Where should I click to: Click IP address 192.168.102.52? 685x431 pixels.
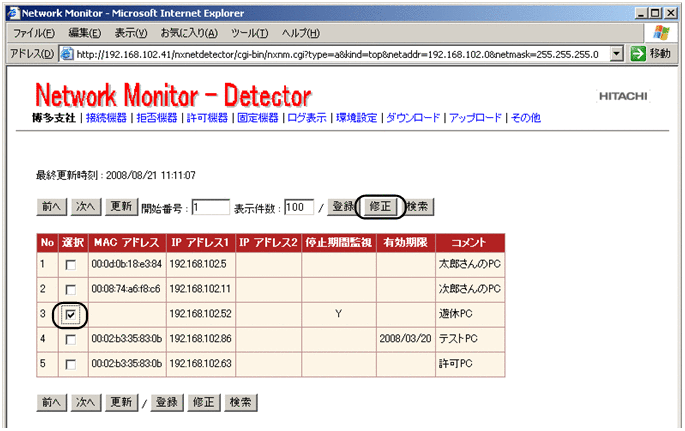click(201, 314)
